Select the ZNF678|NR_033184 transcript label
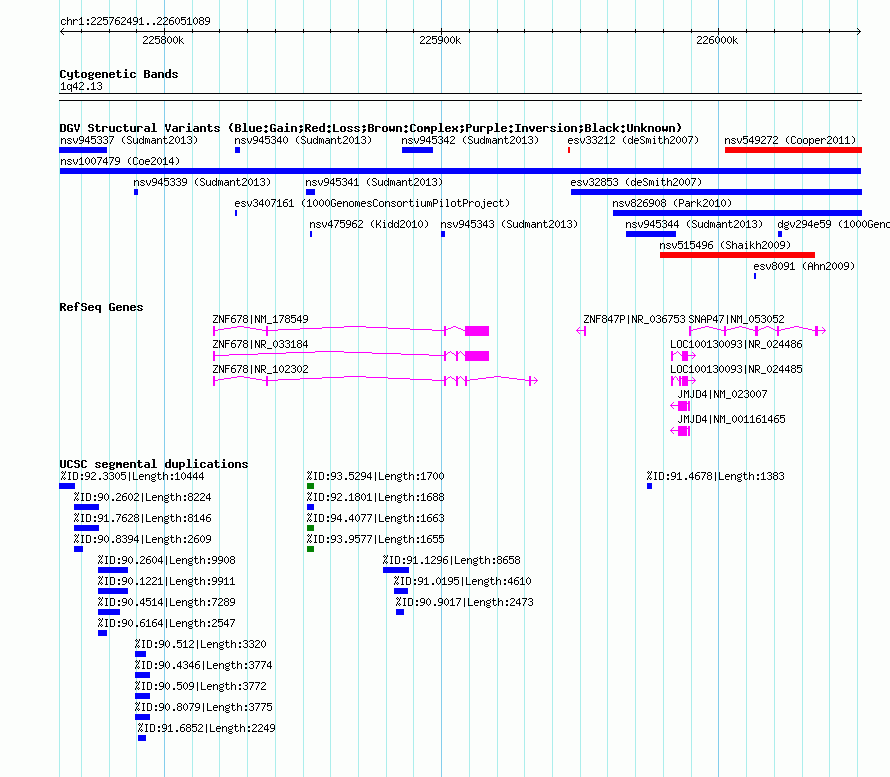 tap(261, 344)
